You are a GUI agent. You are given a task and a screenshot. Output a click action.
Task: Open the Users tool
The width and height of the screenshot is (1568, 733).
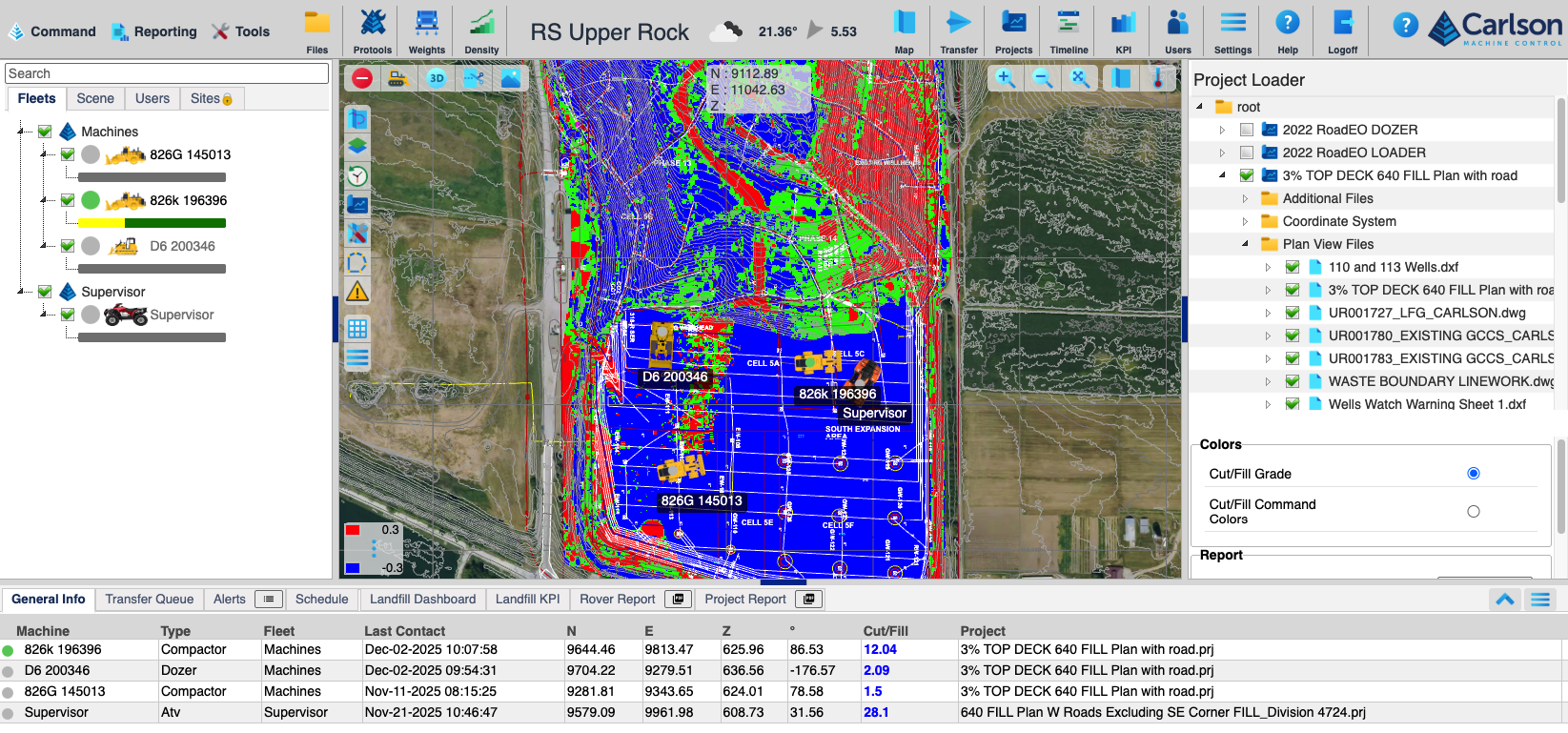coord(1178,31)
